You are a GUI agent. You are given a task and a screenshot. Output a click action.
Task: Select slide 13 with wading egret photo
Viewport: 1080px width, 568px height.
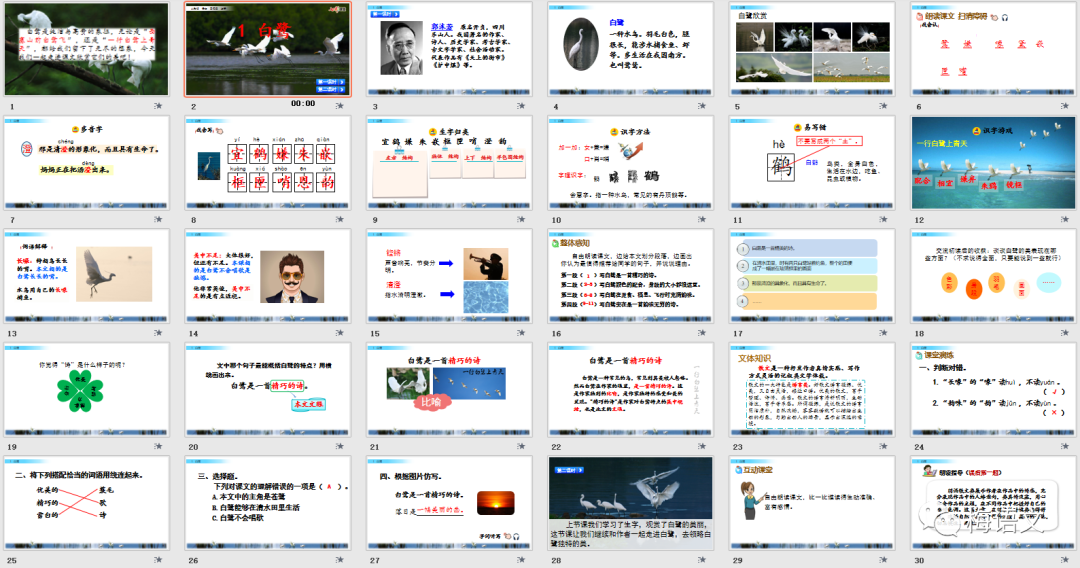pos(87,276)
